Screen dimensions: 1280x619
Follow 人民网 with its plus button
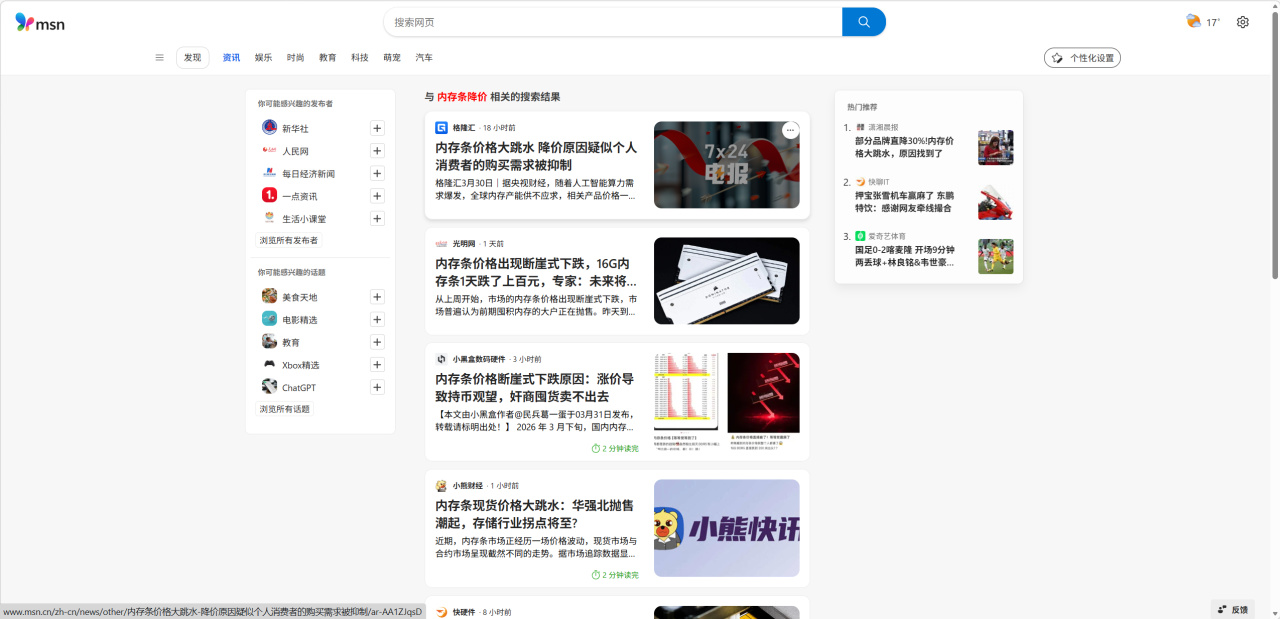pos(377,151)
